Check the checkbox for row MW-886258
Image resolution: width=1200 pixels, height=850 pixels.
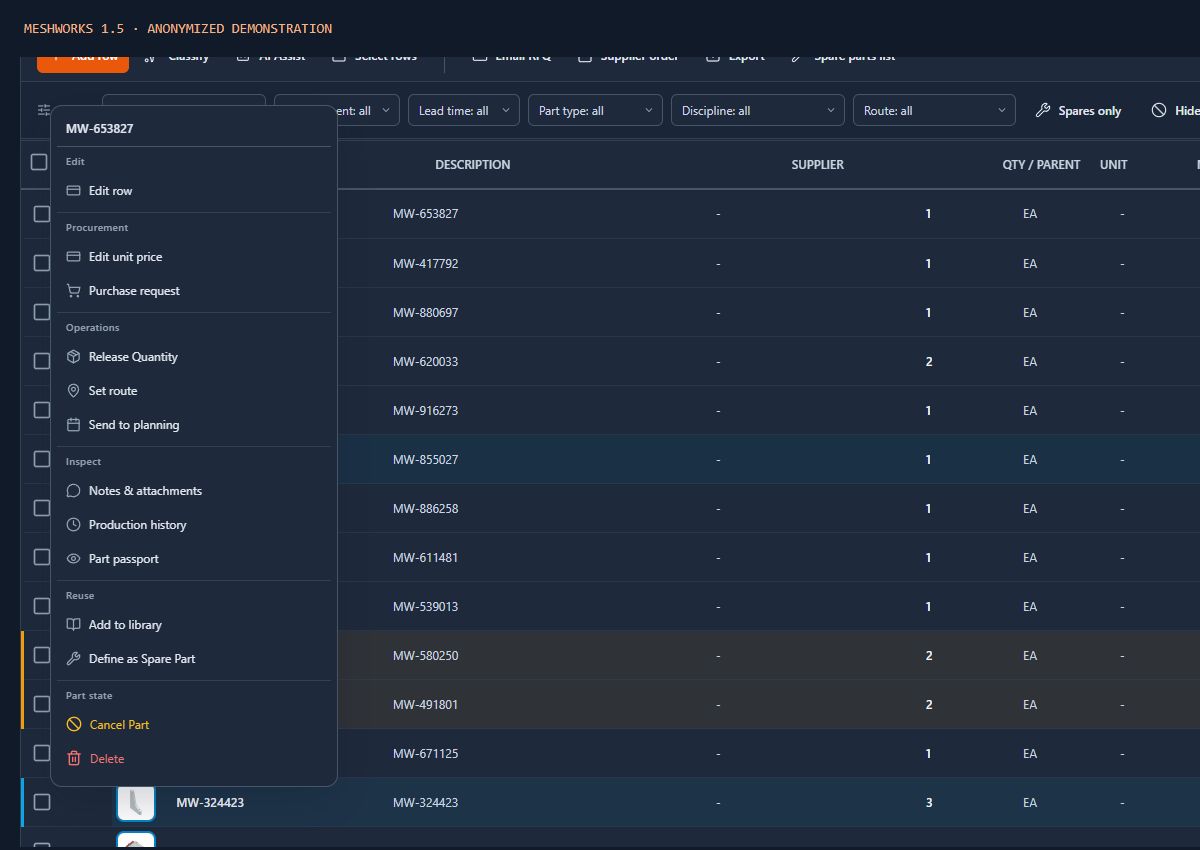point(42,508)
